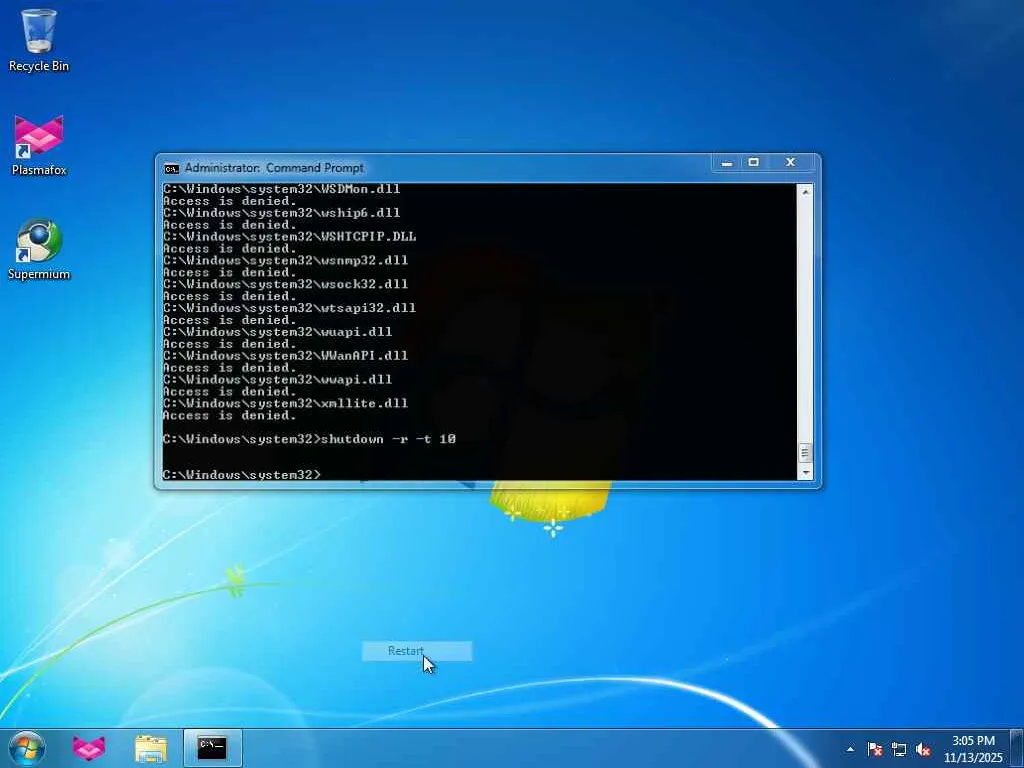Click the WWanAPI.dll path line
Image resolution: width=1024 pixels, height=768 pixels.
[285, 356]
